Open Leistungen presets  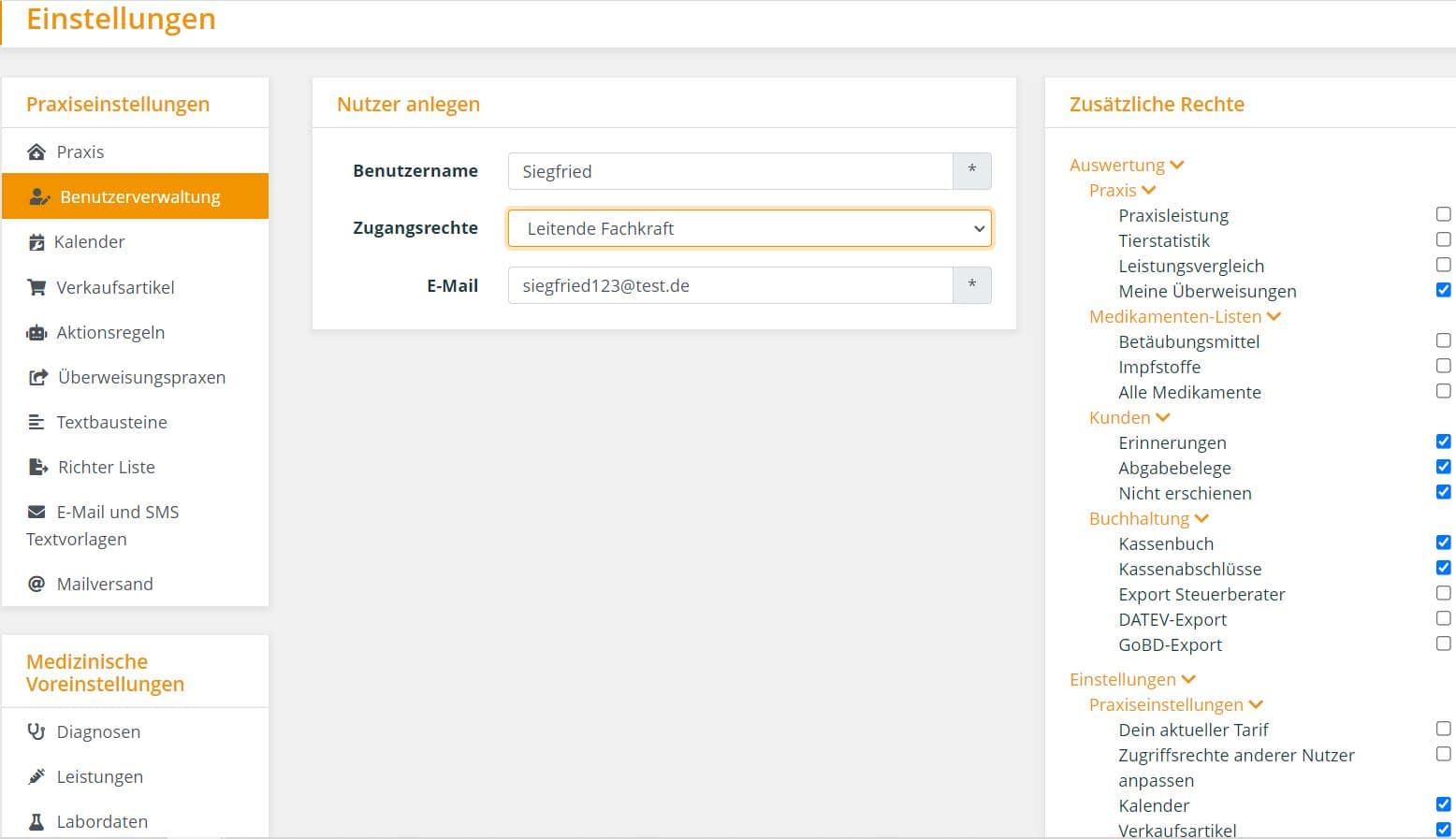(135, 776)
